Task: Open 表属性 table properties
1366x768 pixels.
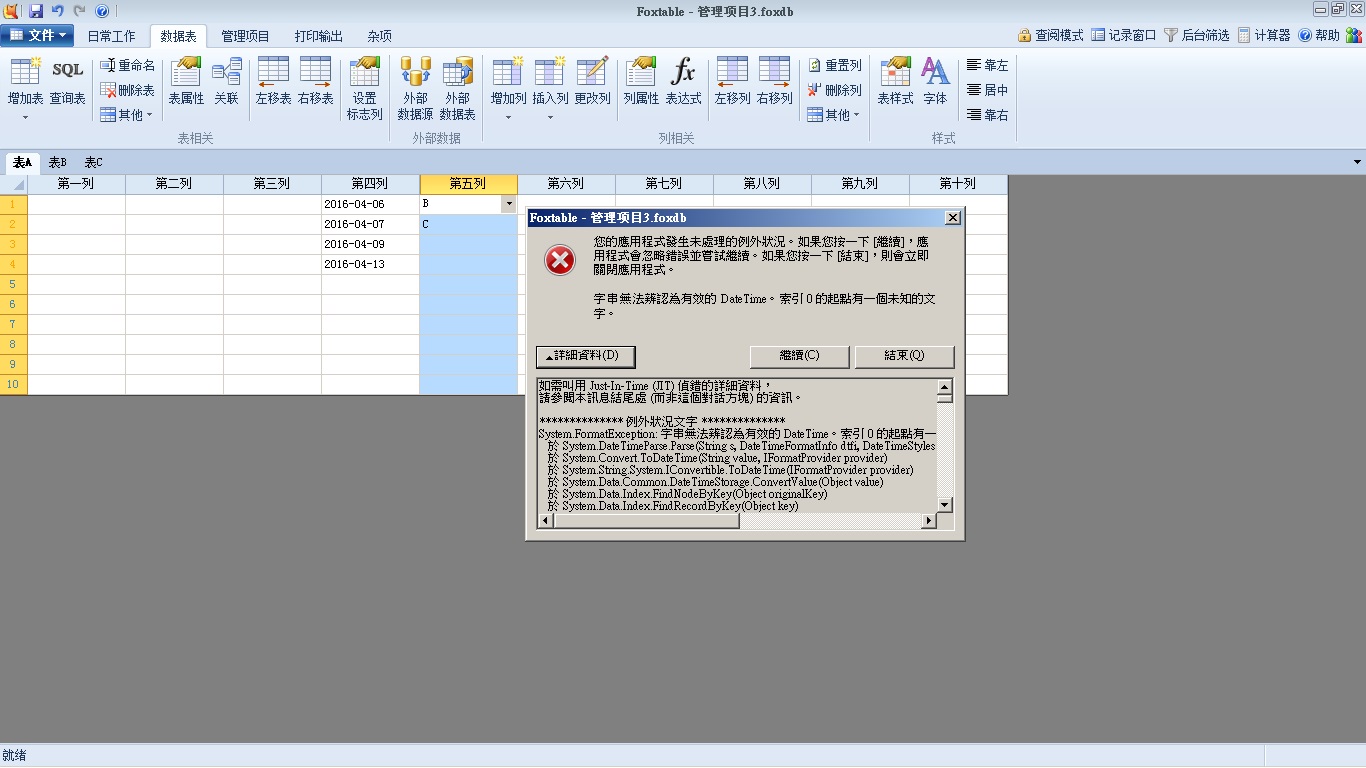Action: coord(186,82)
